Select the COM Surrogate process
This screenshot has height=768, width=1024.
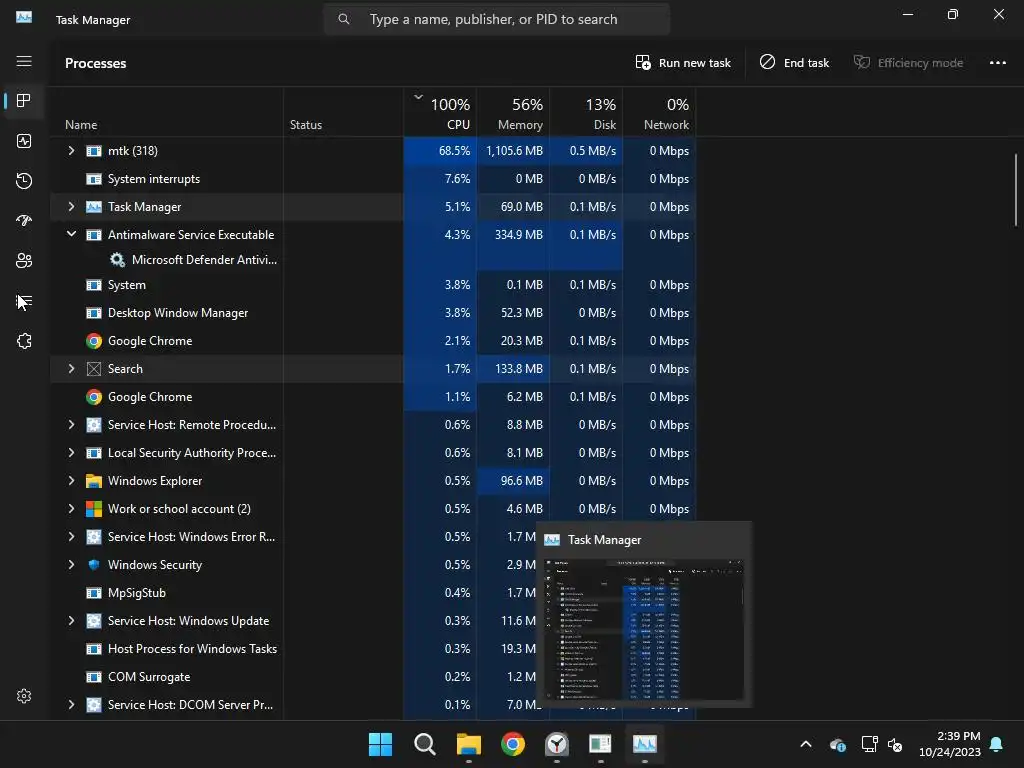(149, 677)
